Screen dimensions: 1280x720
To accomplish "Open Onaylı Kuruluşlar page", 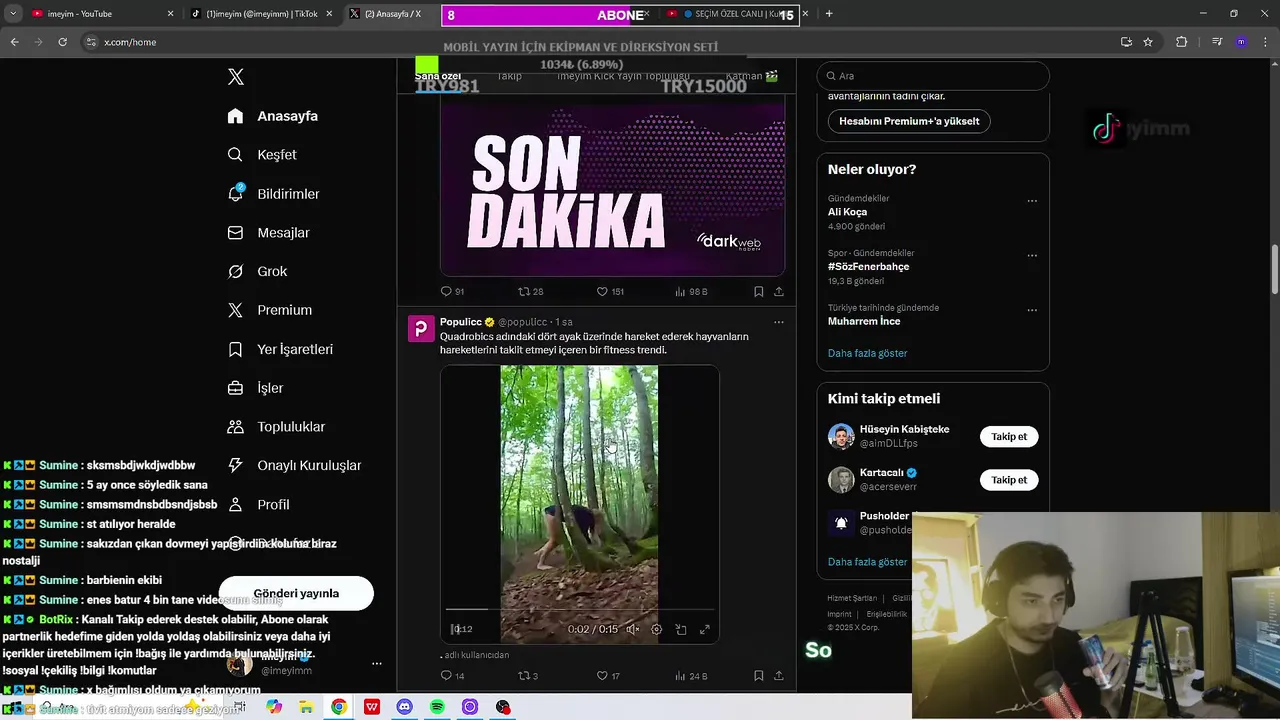I will pos(294,465).
